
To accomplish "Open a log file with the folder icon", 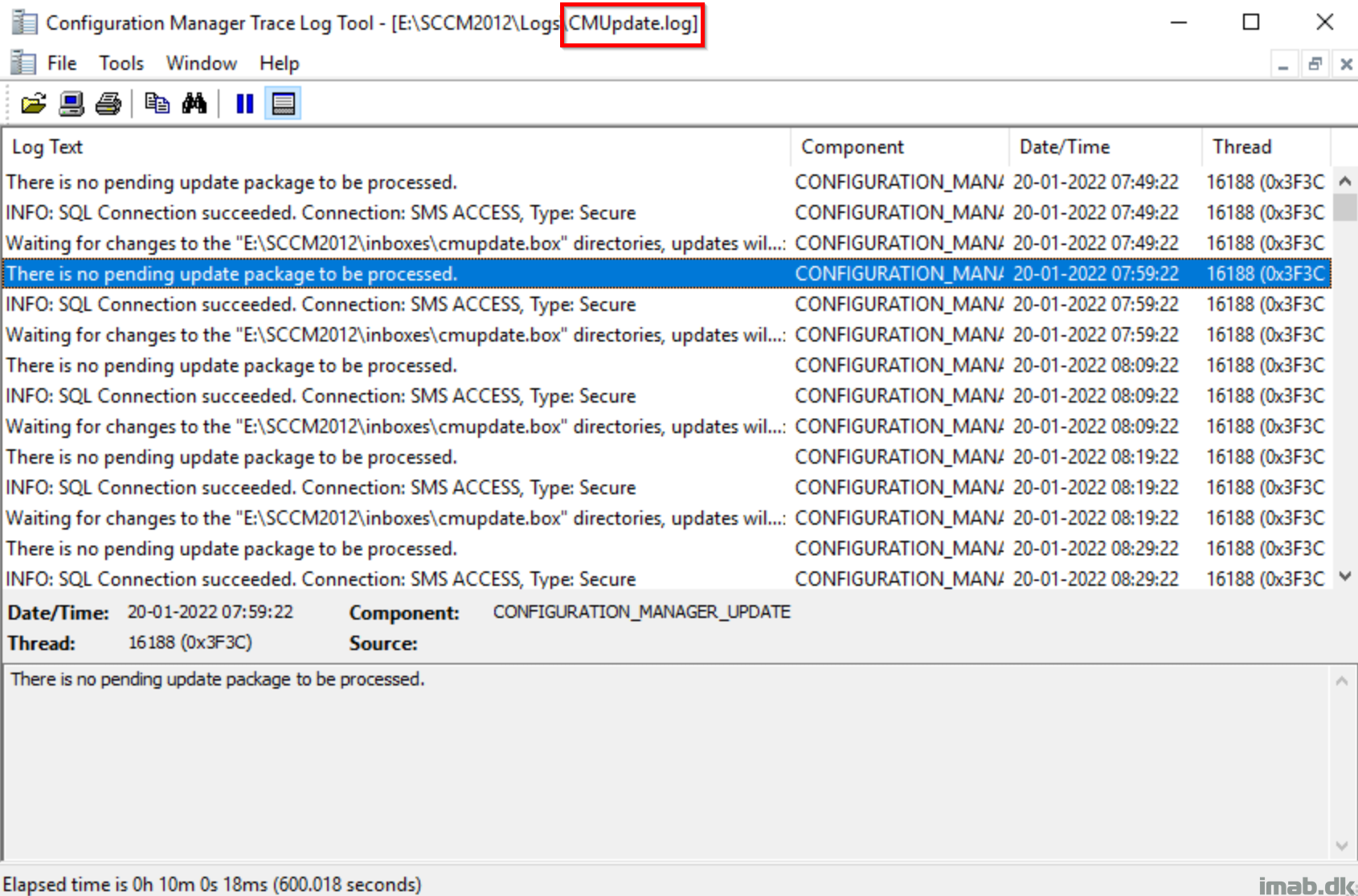I will (34, 104).
